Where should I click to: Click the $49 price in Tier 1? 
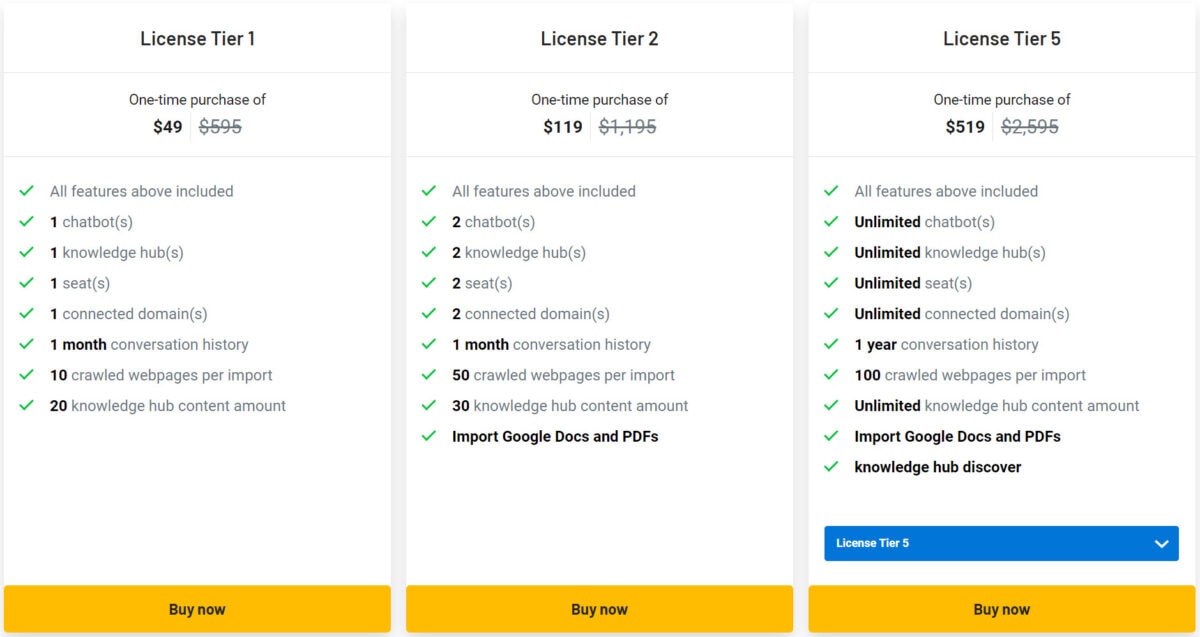(167, 127)
